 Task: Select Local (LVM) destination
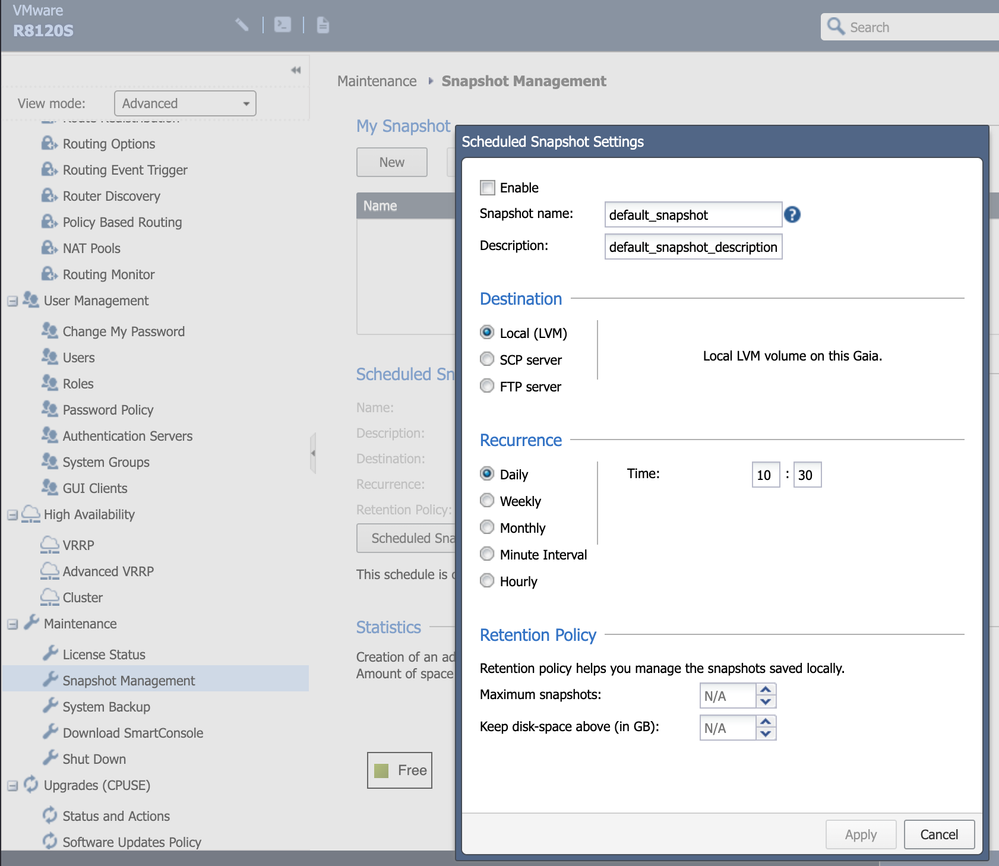(x=487, y=333)
